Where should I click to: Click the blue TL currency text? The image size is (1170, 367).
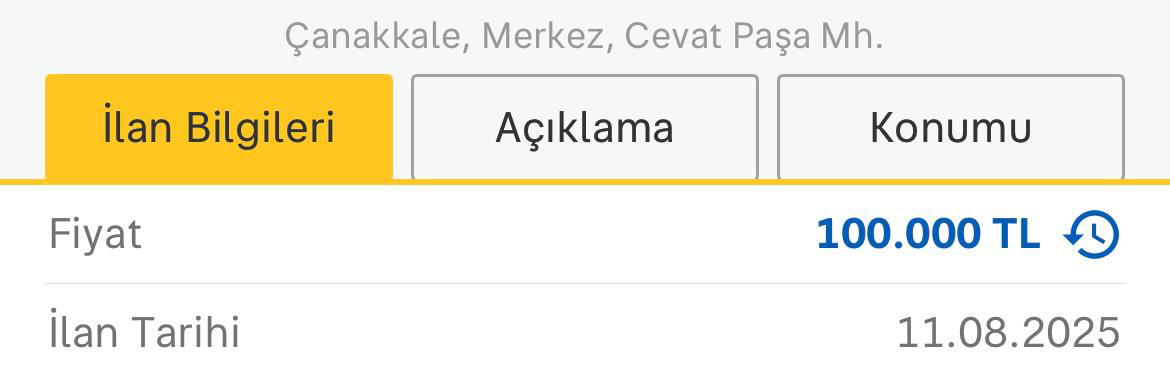1016,234
